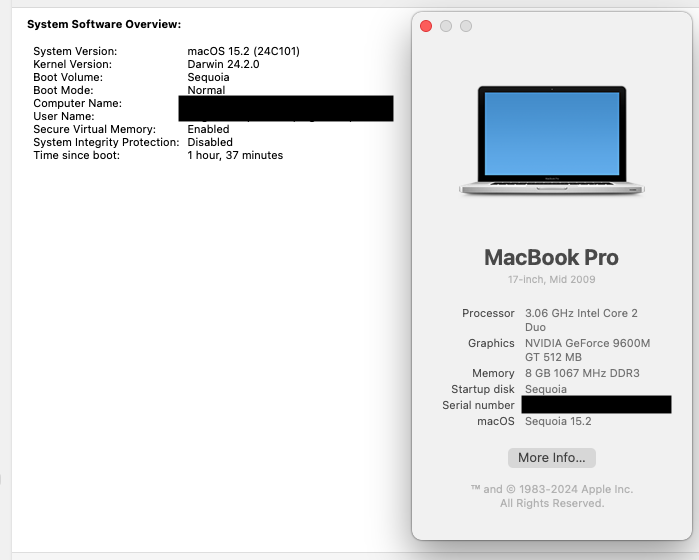Click the MacBook Pro laptop image
Viewport: 699px width, 560px height.
click(551, 140)
